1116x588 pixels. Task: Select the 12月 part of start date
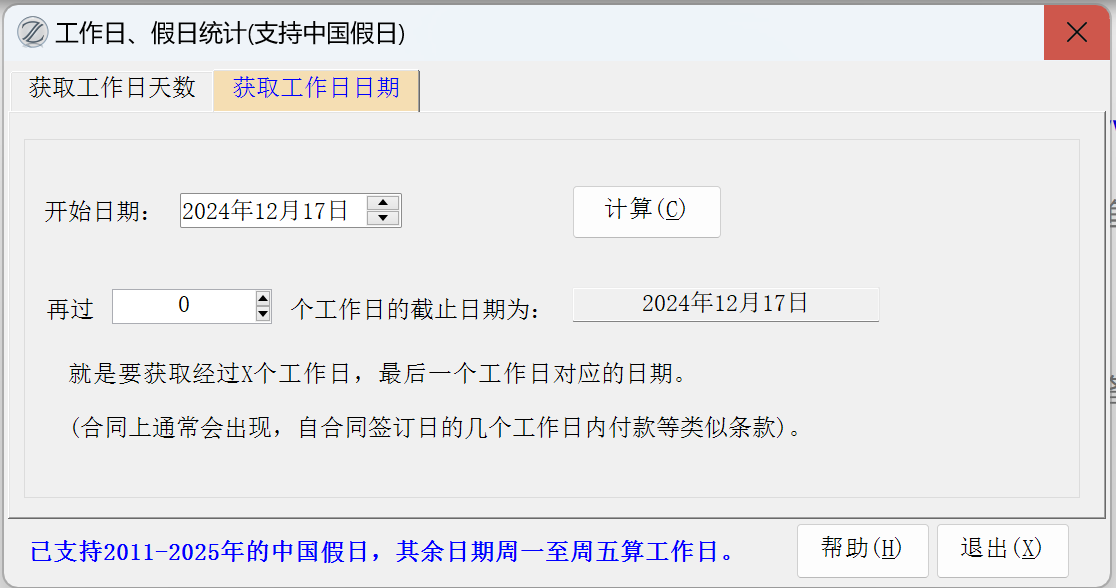click(x=277, y=211)
